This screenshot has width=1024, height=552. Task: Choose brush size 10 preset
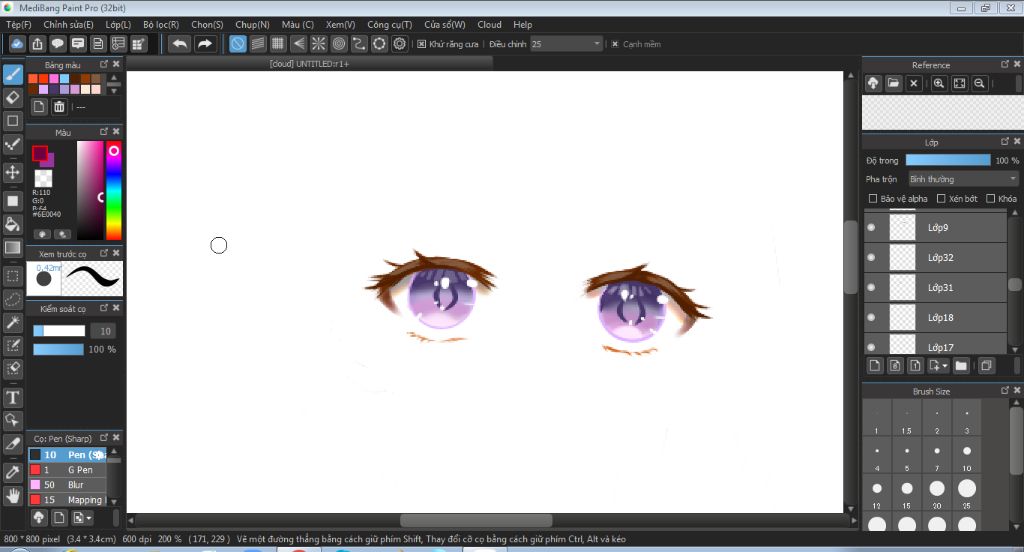click(x=967, y=457)
